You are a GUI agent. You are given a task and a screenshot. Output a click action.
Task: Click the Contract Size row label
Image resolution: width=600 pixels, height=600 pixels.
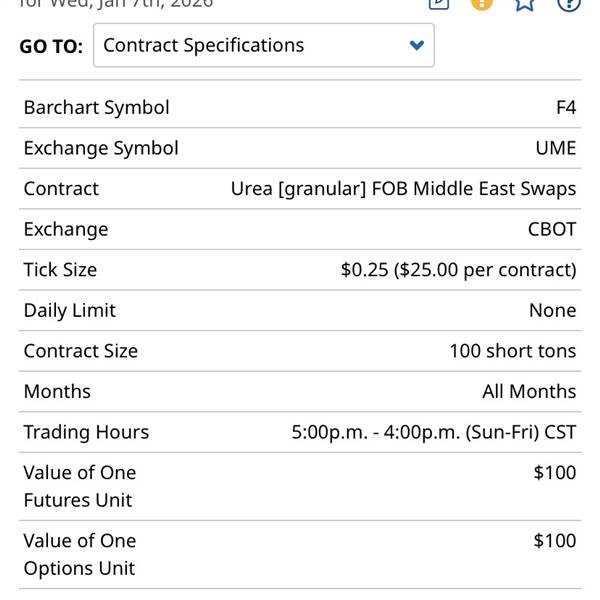(81, 351)
